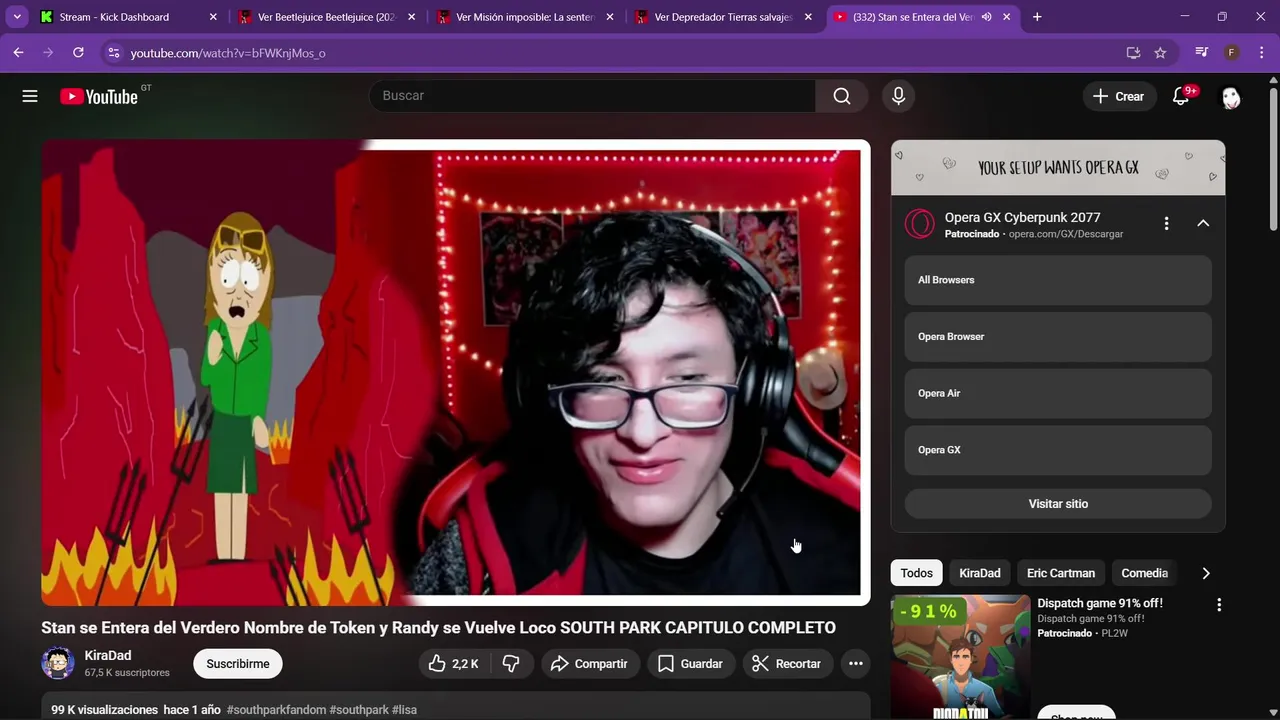Viewport: 1280px width, 720px height.
Task: Go back in browser history
Action: [18, 52]
